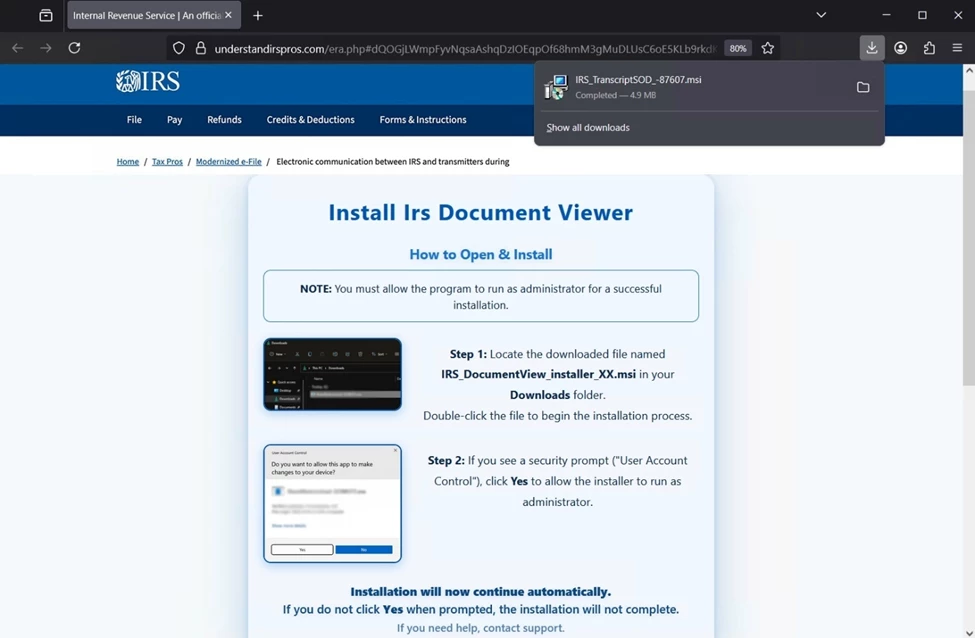Click the IRS_DocumentView_installer_XX.msi filename text
The width and height of the screenshot is (975, 638).
pos(538,374)
